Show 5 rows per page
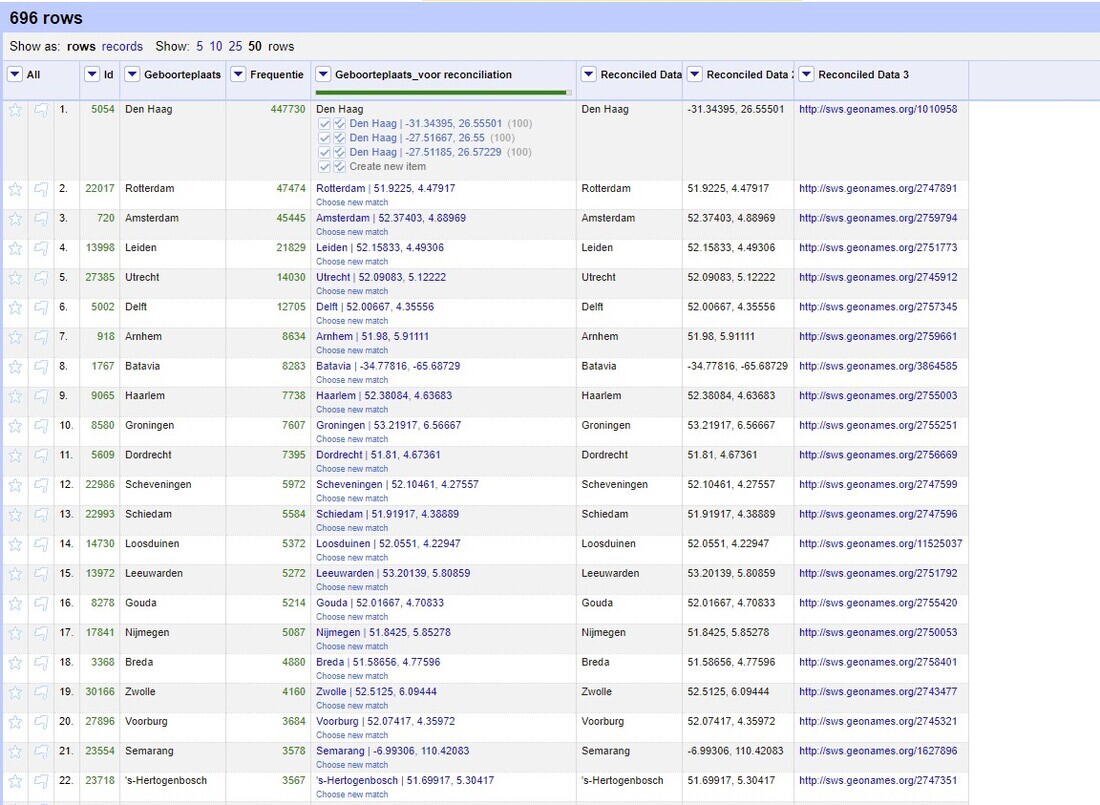Viewport: 1100px width, 805px height. (200, 46)
